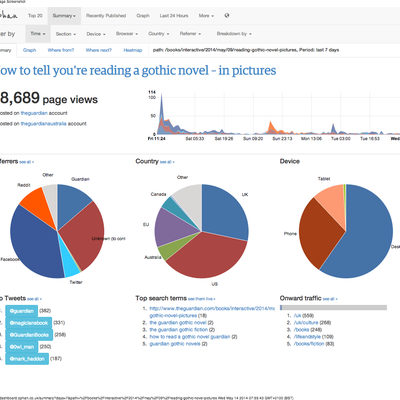The height and width of the screenshot is (400, 400).
Task: Click see them live next to search terms
Action: coord(202,299)
